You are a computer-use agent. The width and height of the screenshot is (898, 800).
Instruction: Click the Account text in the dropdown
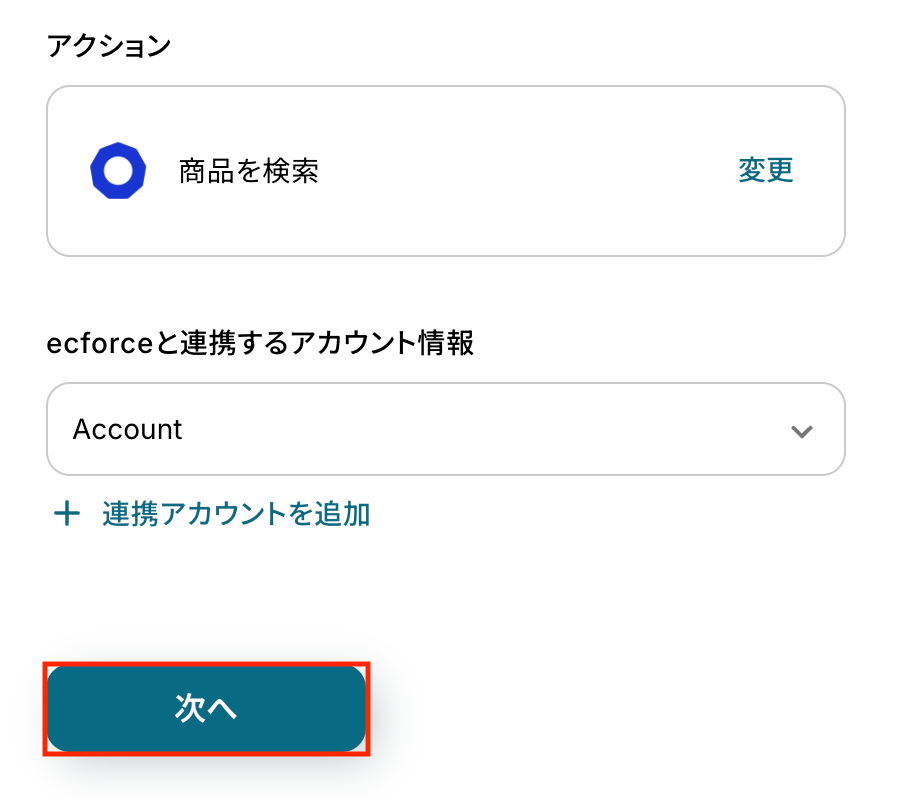127,430
